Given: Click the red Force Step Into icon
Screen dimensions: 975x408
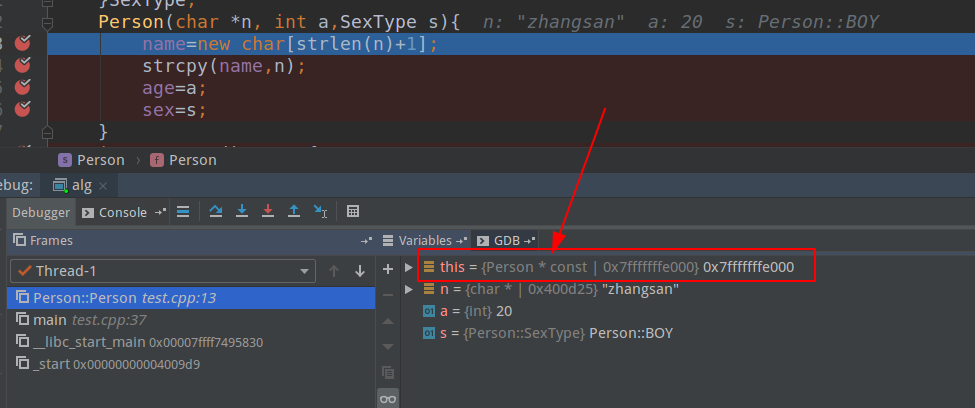Looking at the screenshot, I should 267,211.
